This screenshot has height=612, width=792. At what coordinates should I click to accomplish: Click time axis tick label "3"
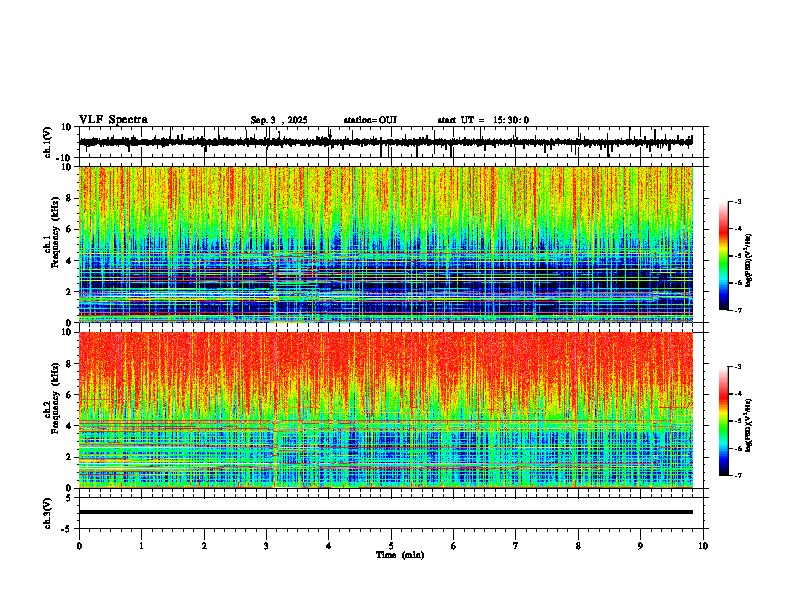pos(266,546)
